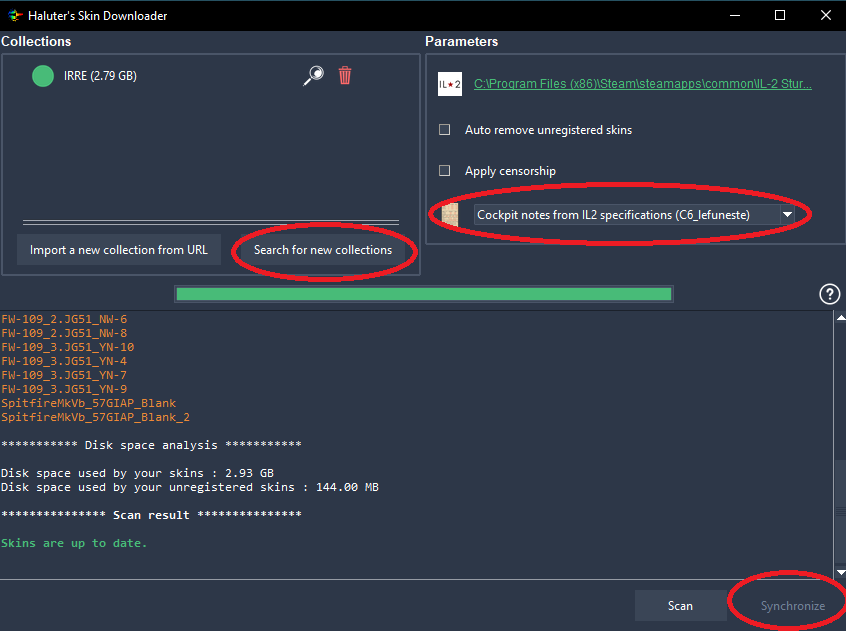Open help via the question mark icon

[829, 294]
